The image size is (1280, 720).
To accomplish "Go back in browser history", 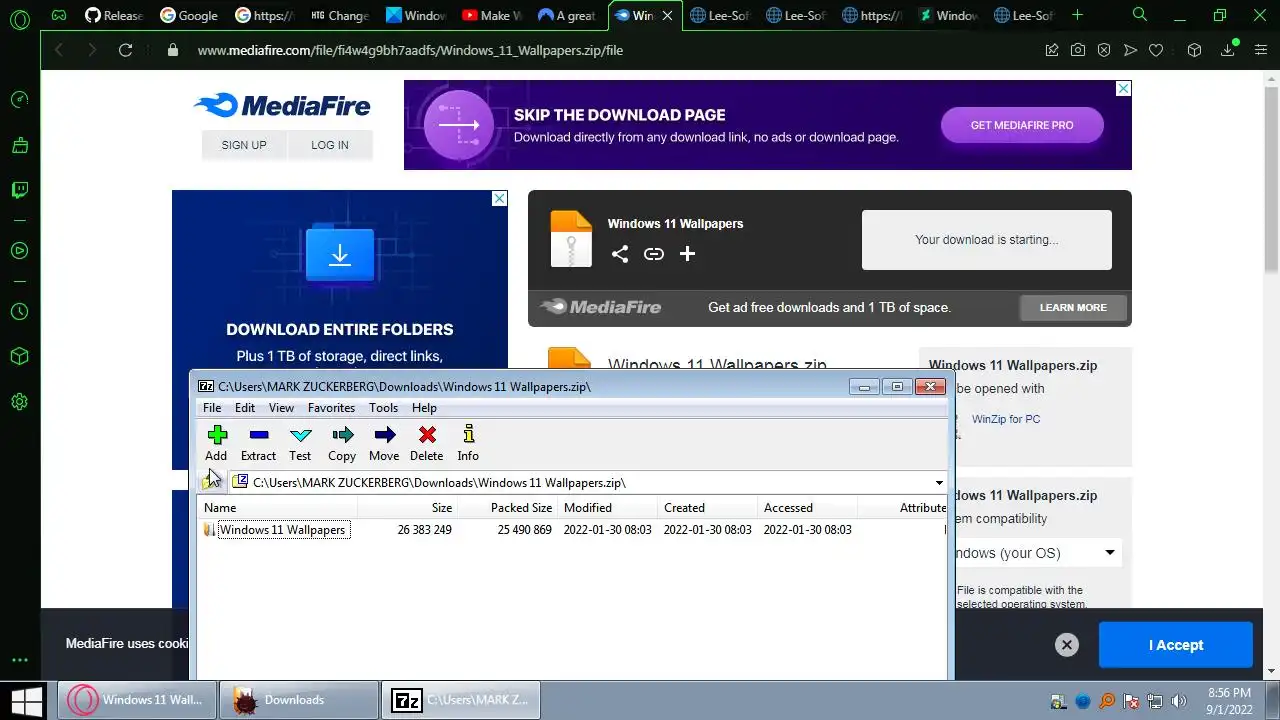I will (x=59, y=50).
